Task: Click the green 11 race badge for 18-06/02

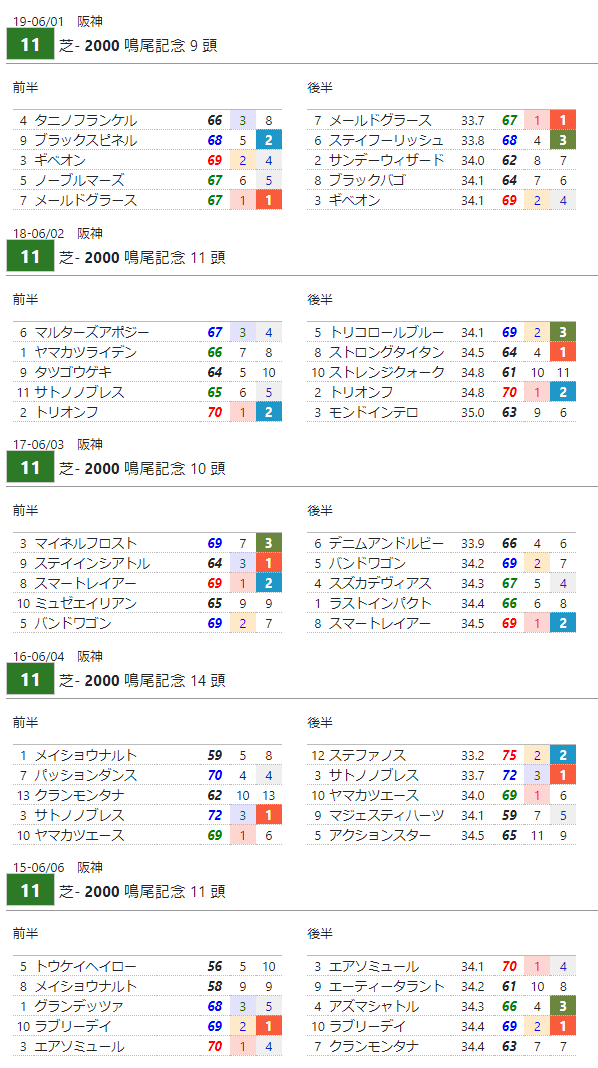Action: (x=30, y=257)
